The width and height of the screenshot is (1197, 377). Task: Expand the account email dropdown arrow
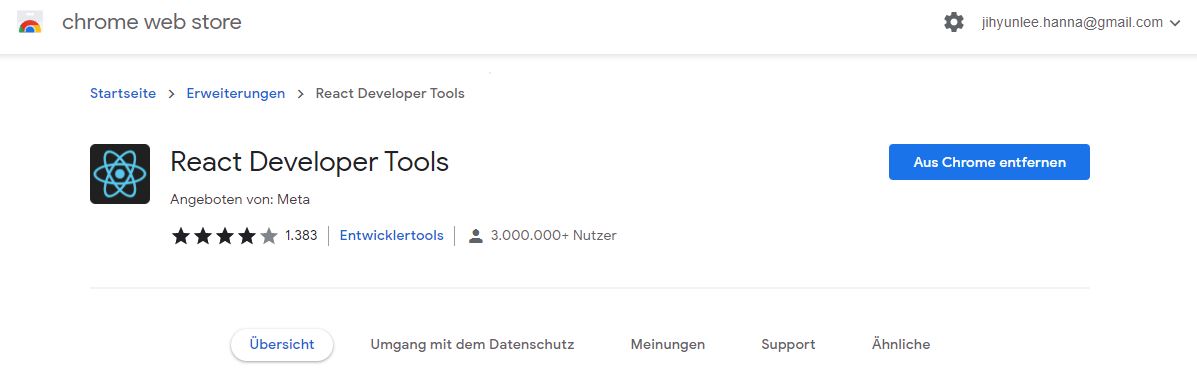pos(1175,23)
